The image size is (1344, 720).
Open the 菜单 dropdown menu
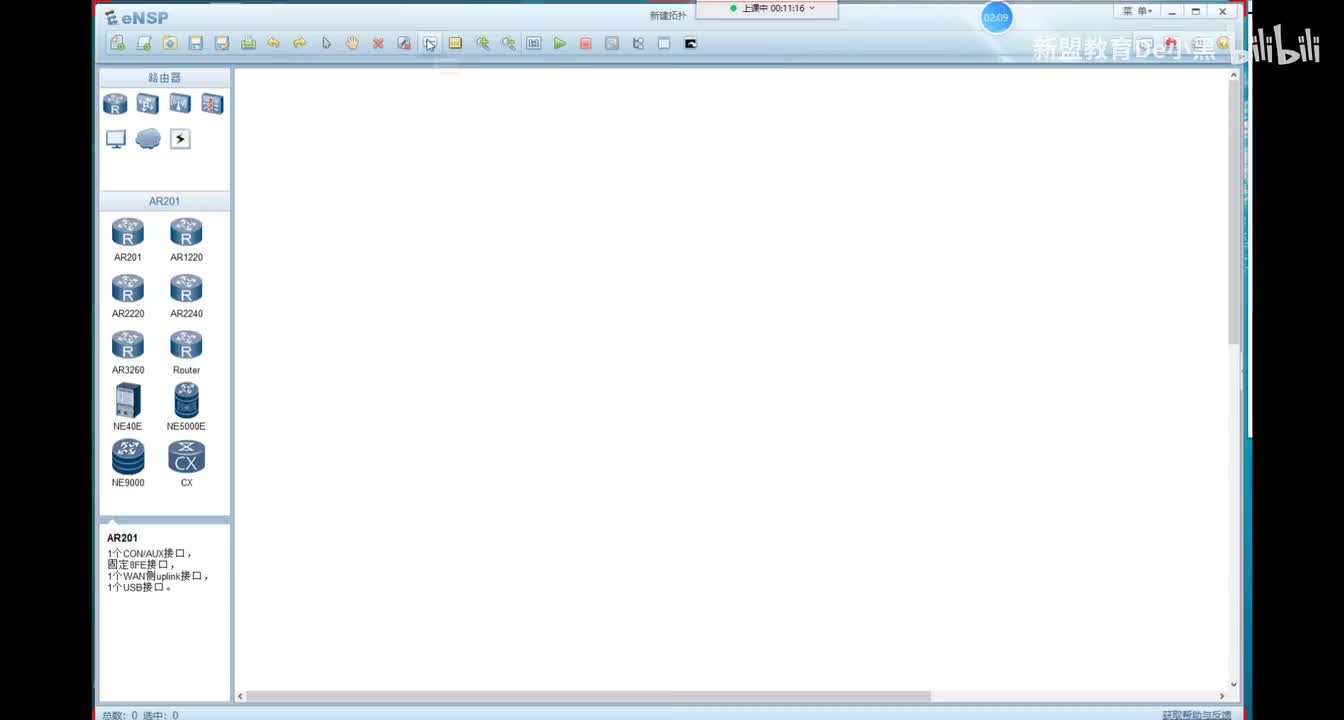pos(1138,11)
